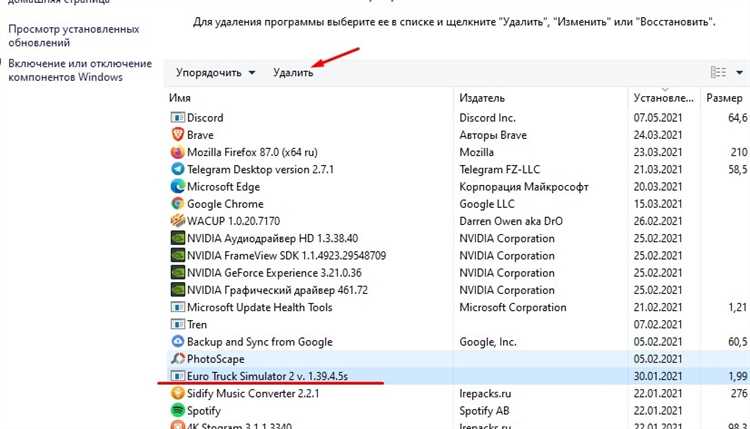Select the Microsoft Edge program name
The image size is (750, 429).
coord(223,187)
